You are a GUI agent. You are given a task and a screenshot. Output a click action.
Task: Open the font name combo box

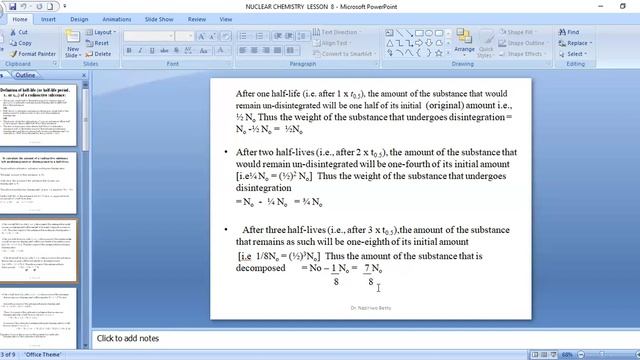[x=149, y=36]
